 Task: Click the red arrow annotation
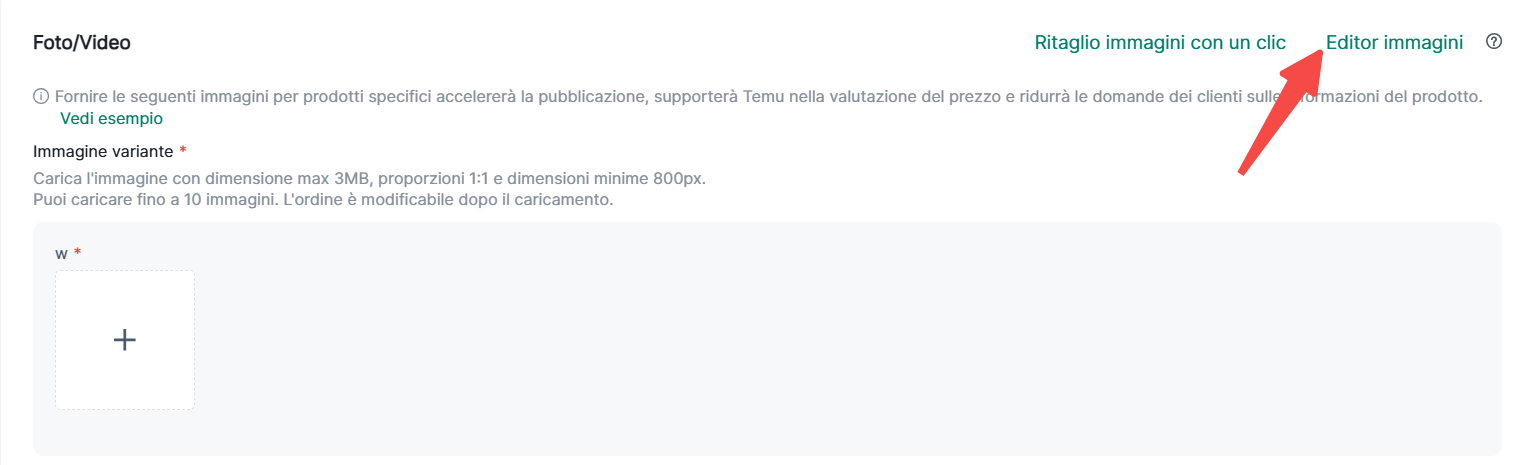point(1280,110)
